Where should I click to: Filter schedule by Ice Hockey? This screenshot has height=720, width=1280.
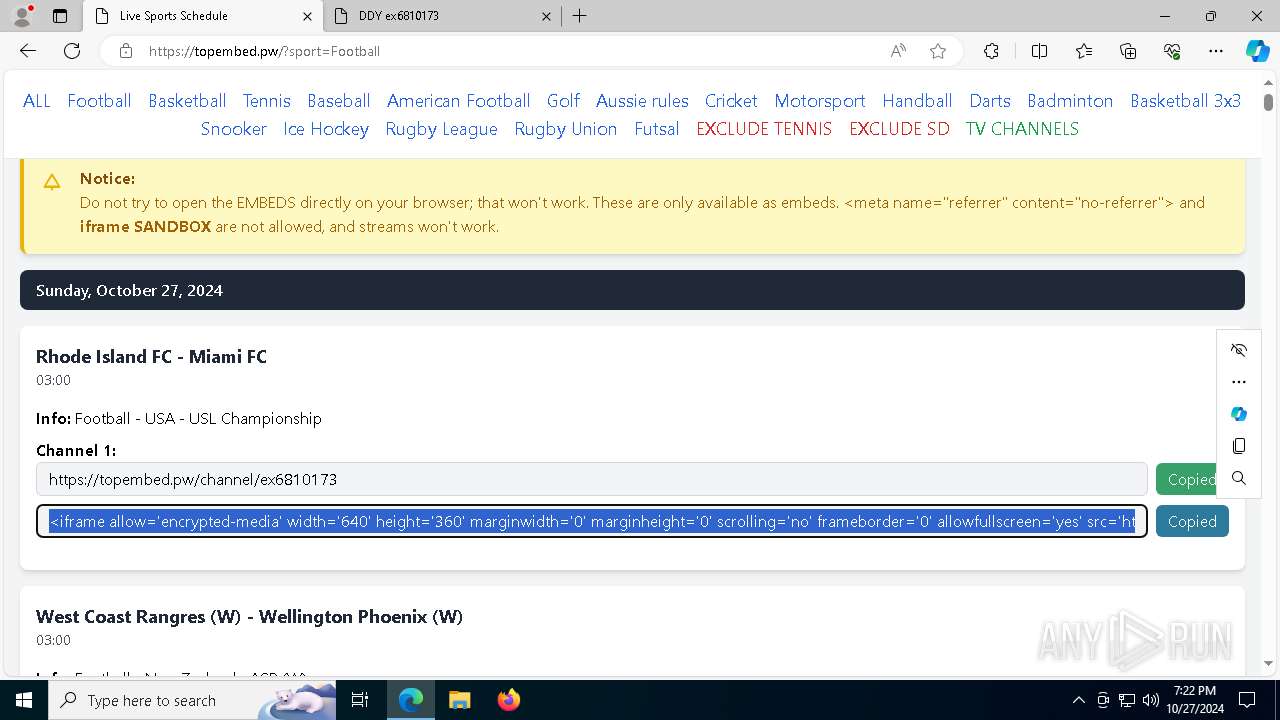(326, 129)
